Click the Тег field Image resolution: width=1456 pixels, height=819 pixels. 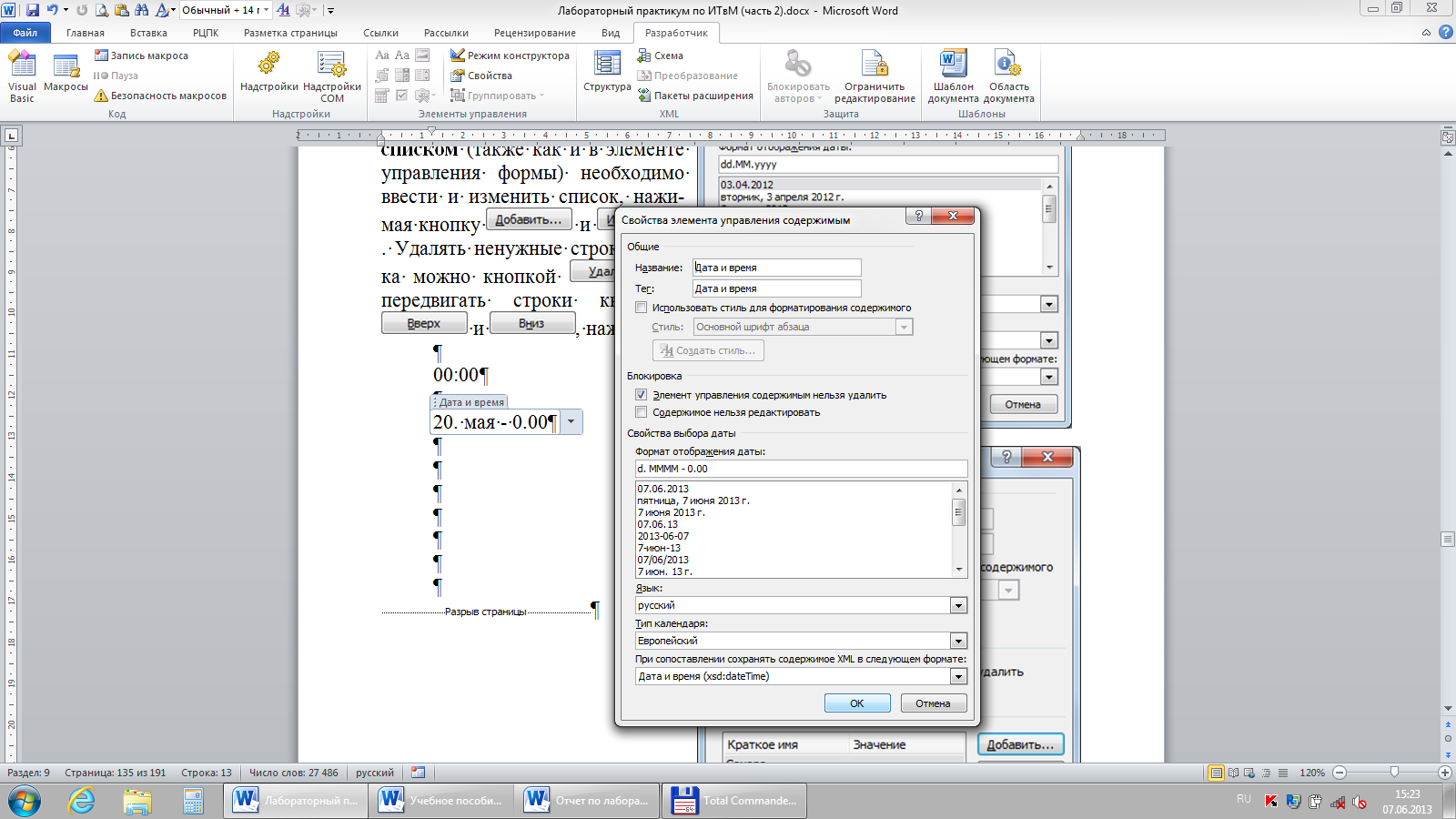click(x=776, y=288)
